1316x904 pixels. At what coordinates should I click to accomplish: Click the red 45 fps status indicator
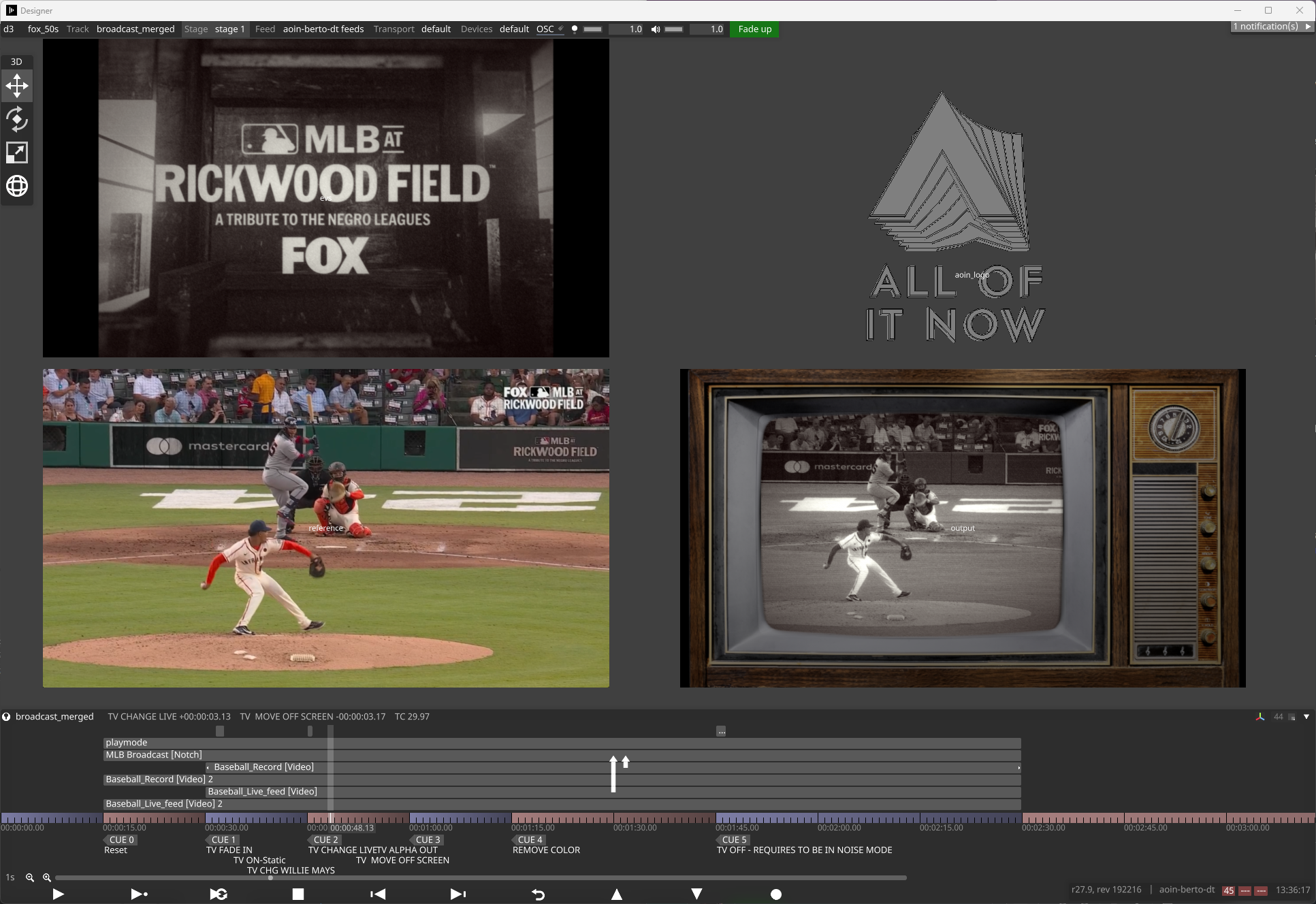pyautogui.click(x=1229, y=890)
